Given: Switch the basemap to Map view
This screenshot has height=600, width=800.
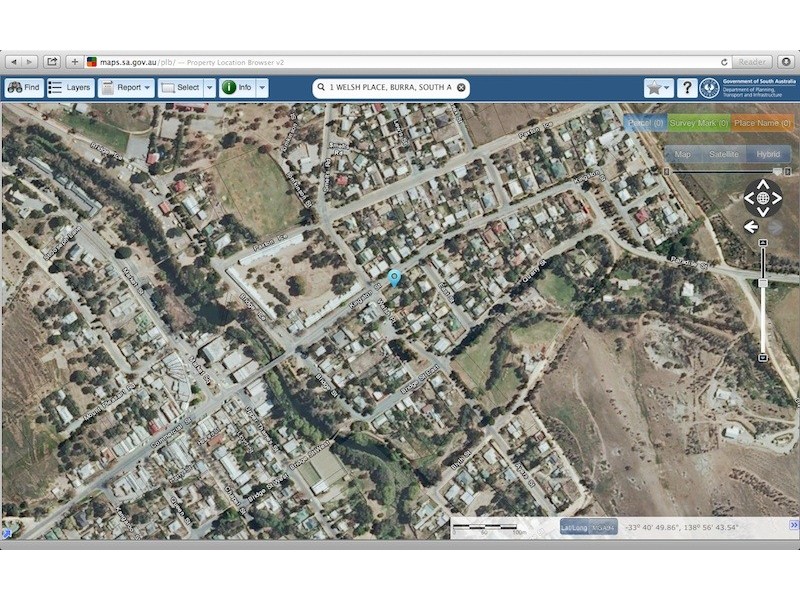Looking at the screenshot, I should point(683,154).
